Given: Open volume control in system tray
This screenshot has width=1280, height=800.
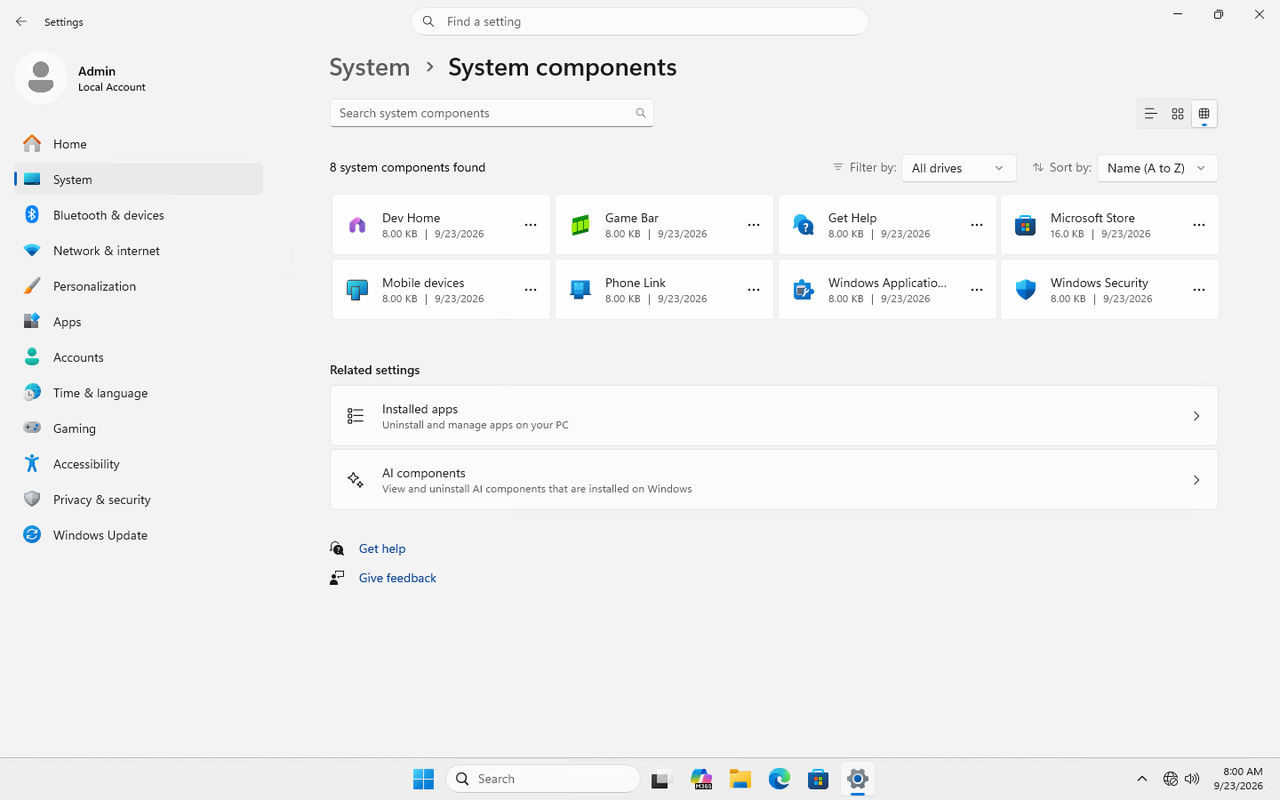Looking at the screenshot, I should tap(1192, 779).
